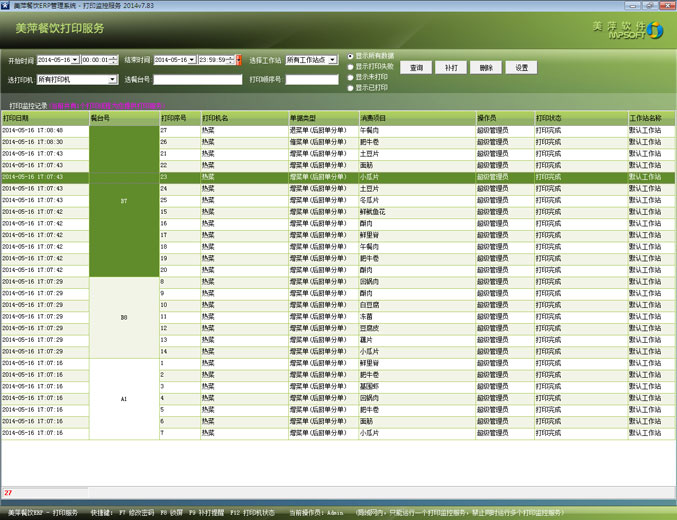Click F7 修改密码 shortcut in status bar
677x520 pixels.
(136, 513)
